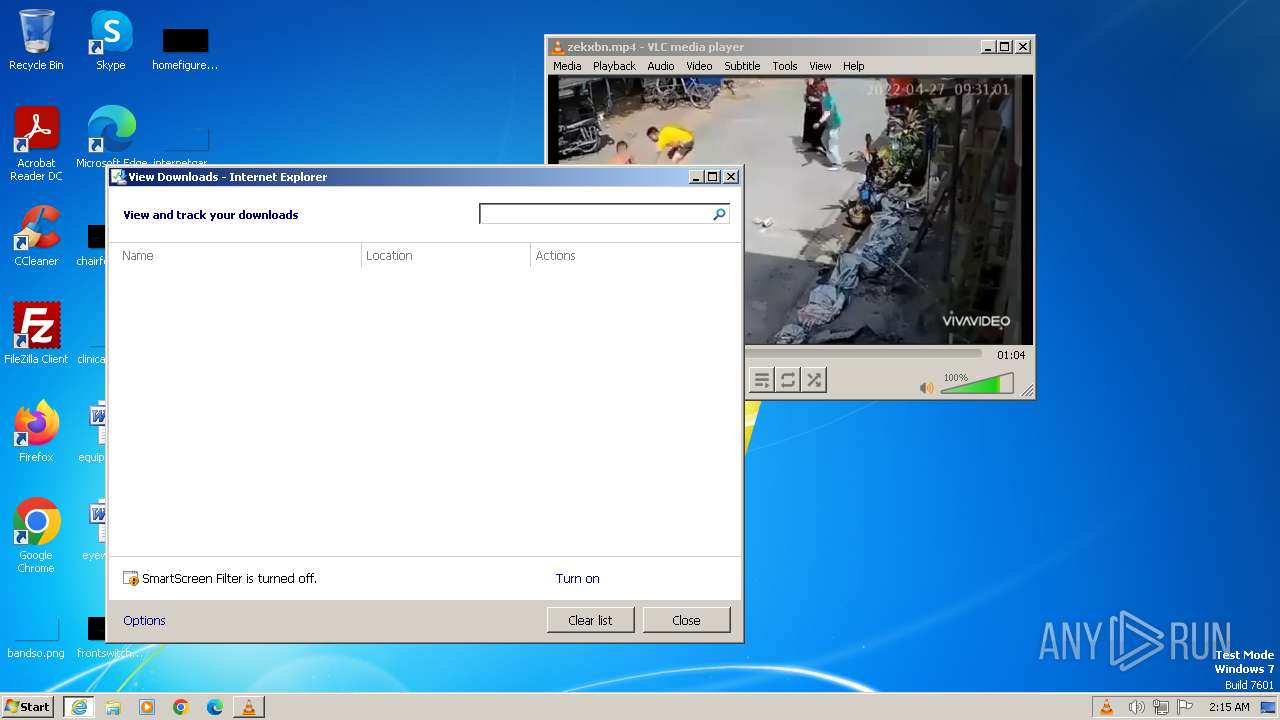Launch Firefox from the desktop
Image resolution: width=1280 pixels, height=720 pixels.
36,432
